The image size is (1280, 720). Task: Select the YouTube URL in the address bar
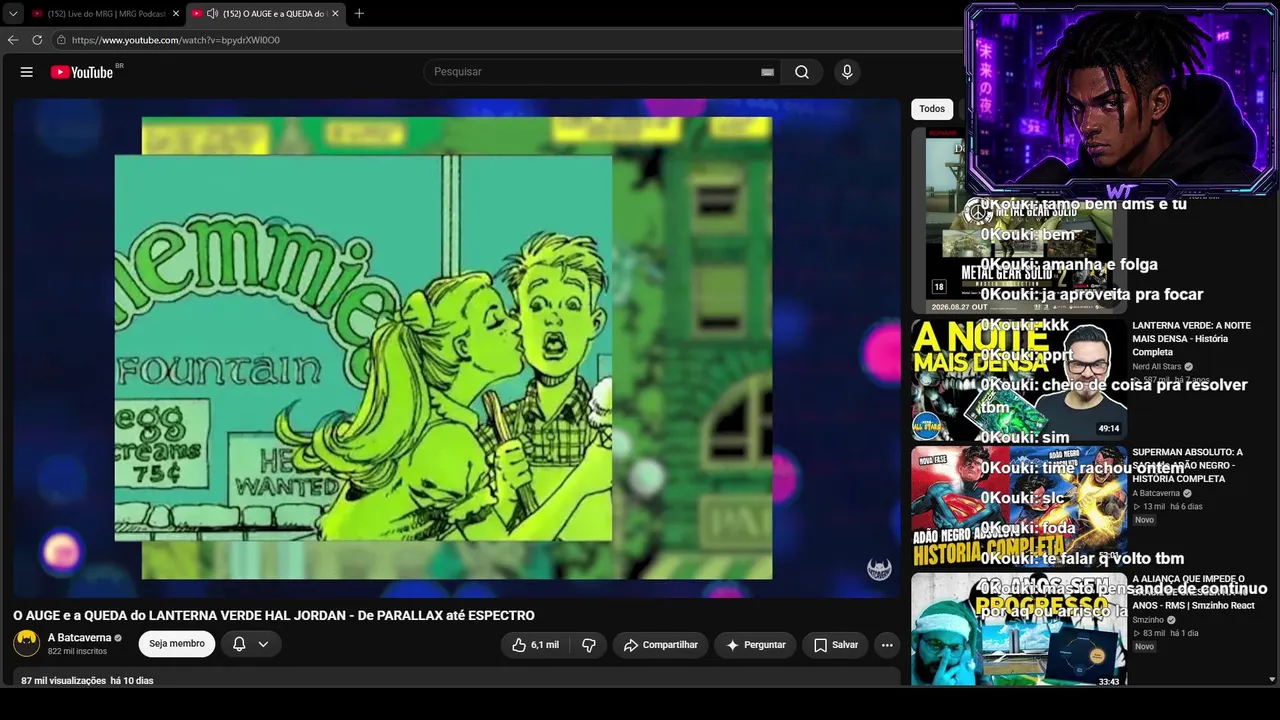pos(176,40)
